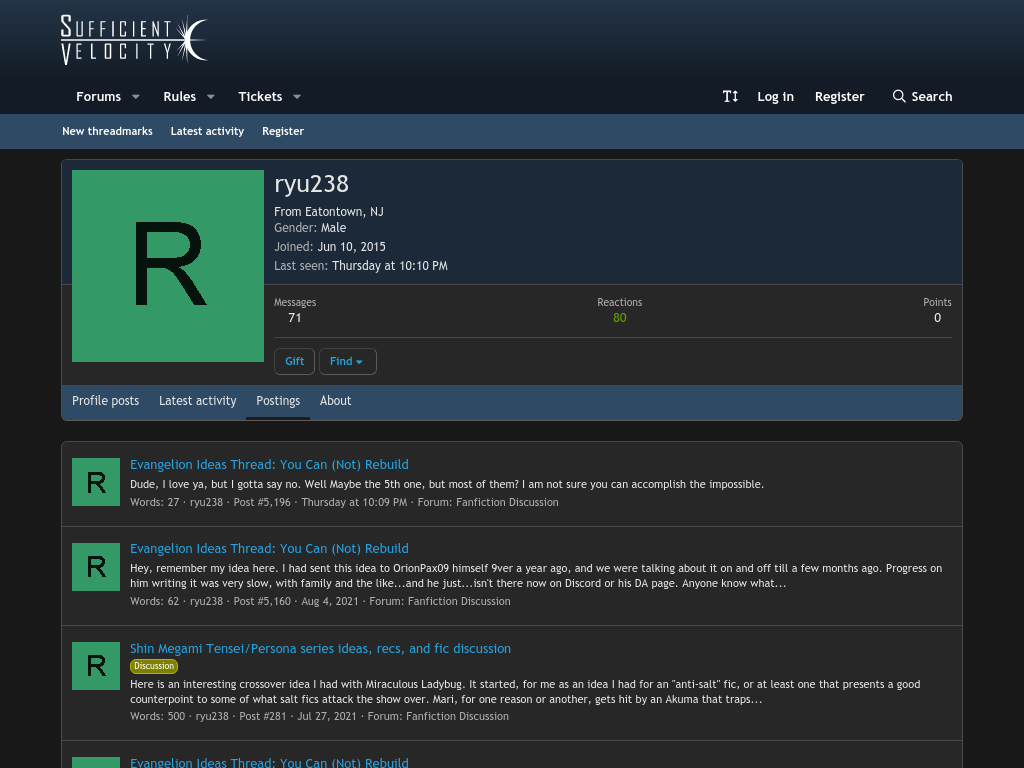Click ryu238 username under post #5,160

(206, 601)
